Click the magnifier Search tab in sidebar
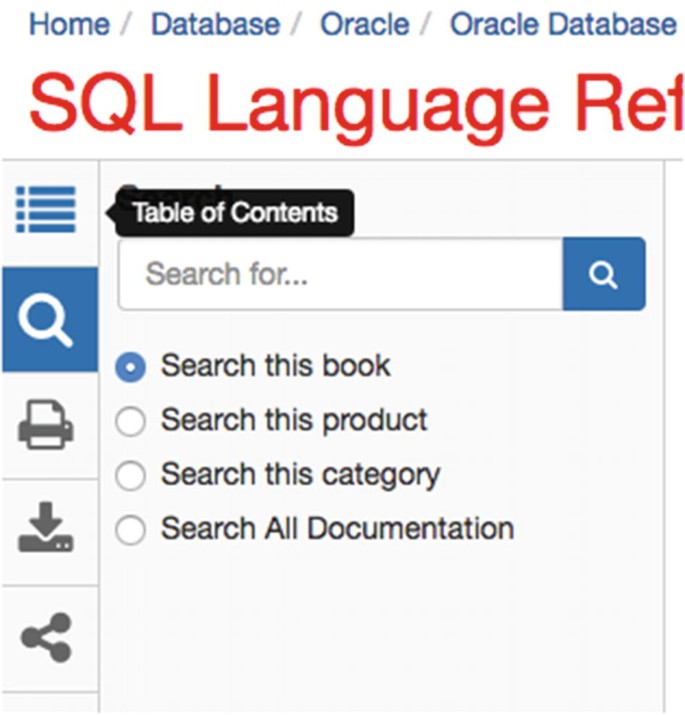Viewport: 685px width, 715px height. pyautogui.click(x=47, y=320)
